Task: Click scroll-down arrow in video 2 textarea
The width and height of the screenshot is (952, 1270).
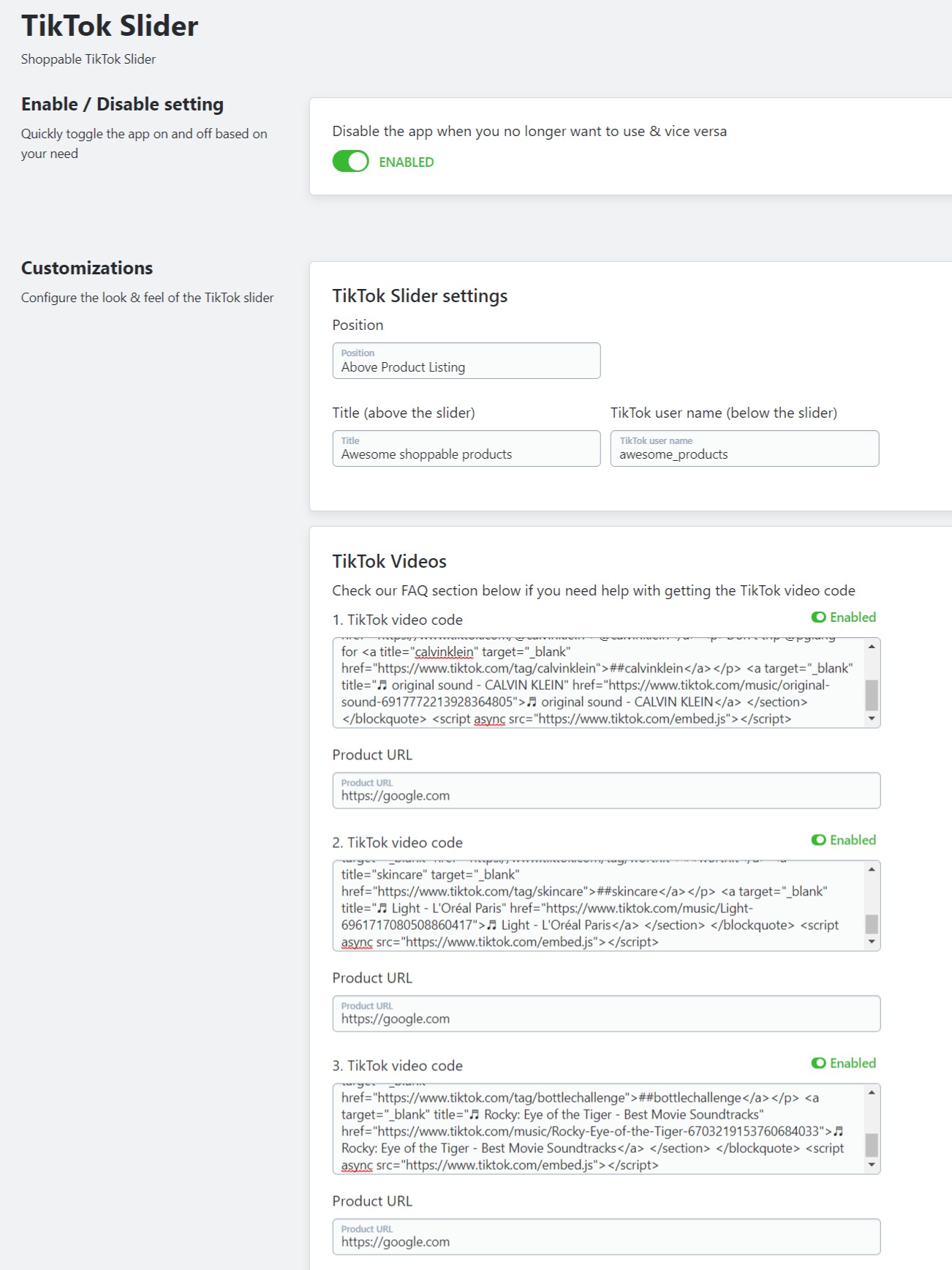Action: point(872,942)
